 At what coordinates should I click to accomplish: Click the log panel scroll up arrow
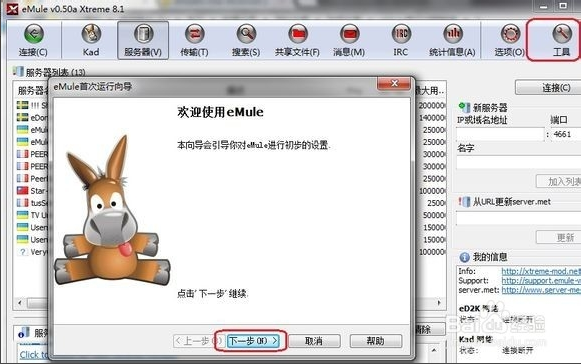coord(434,350)
